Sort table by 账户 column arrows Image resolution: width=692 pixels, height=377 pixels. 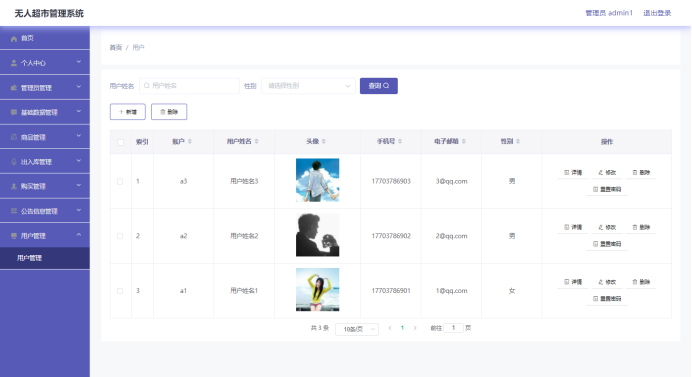tap(190, 141)
